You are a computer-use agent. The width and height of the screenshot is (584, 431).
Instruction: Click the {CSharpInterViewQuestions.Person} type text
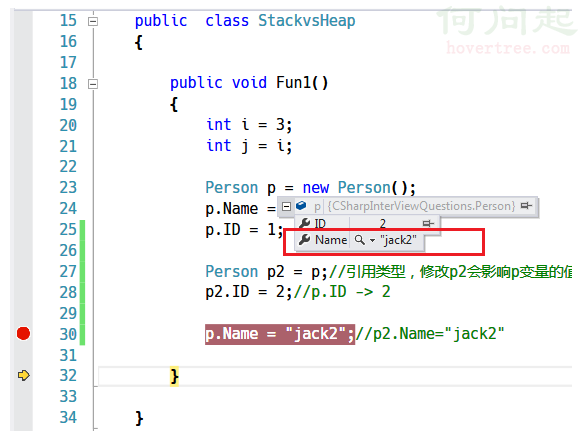(421, 206)
